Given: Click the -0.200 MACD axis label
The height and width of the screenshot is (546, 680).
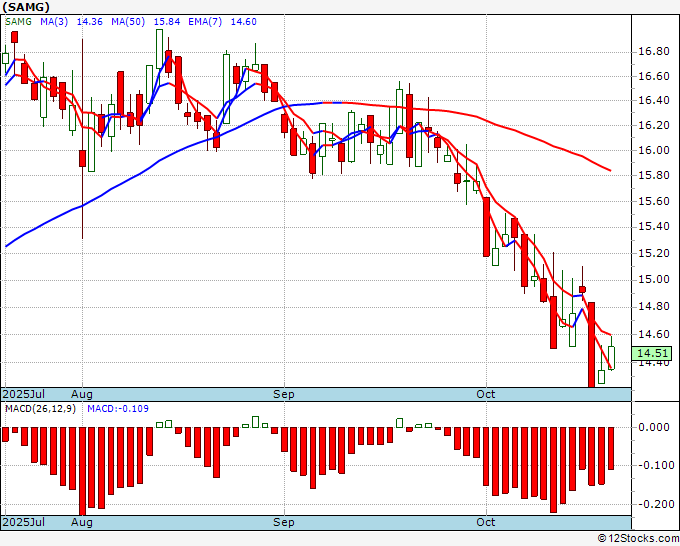Looking at the screenshot, I should click(656, 504).
